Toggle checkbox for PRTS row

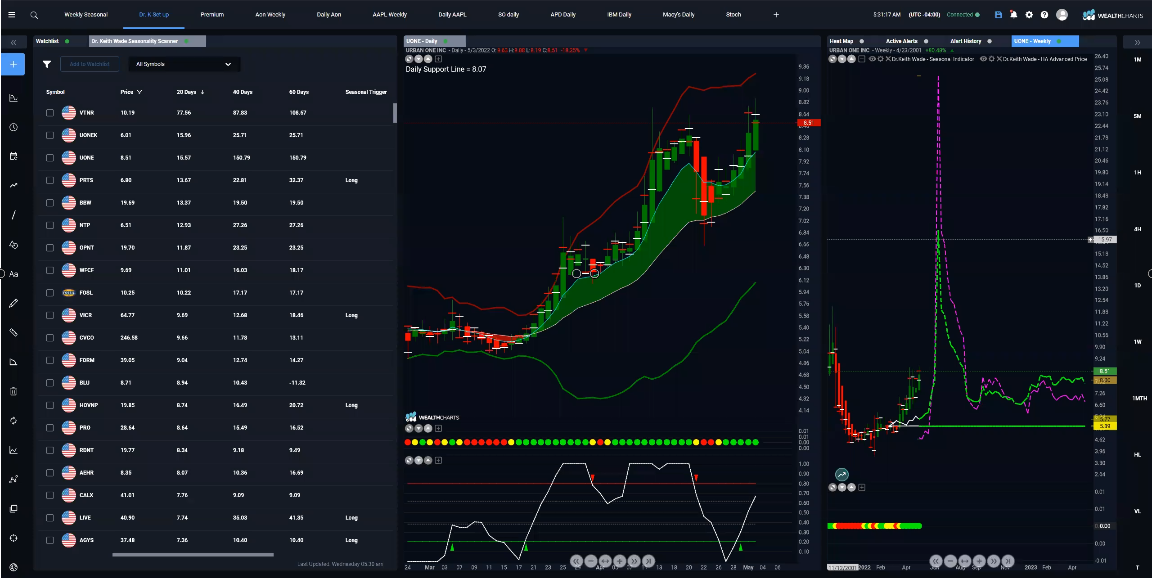50,180
